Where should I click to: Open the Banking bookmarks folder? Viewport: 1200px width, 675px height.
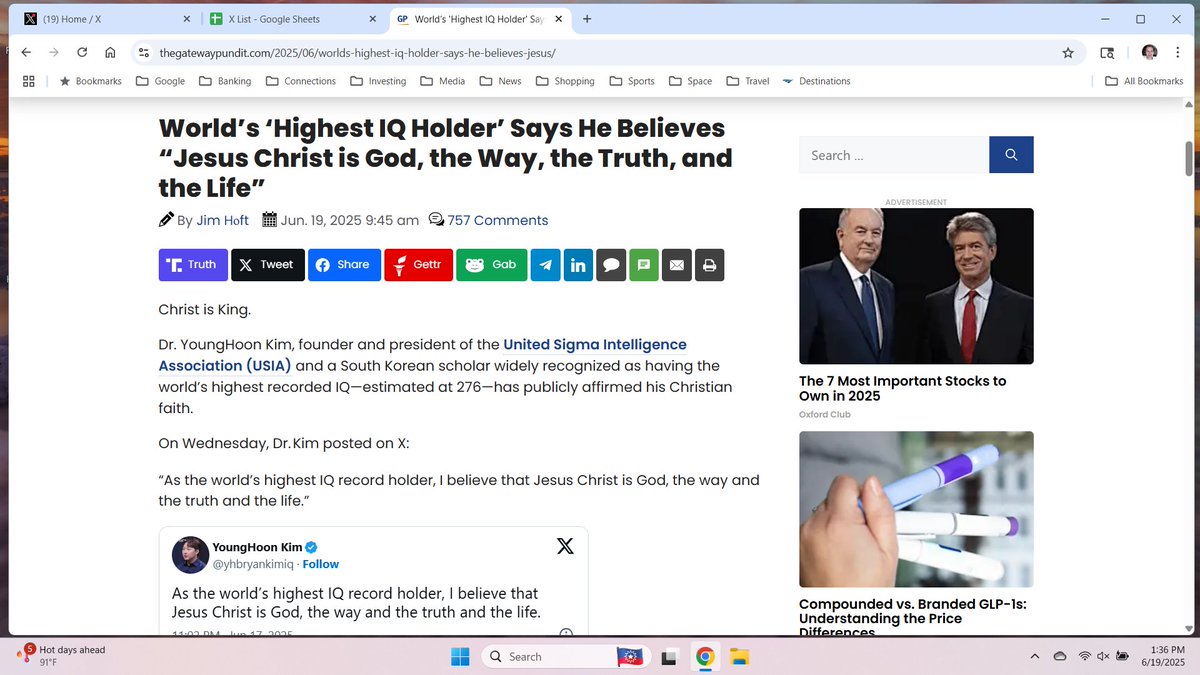coord(225,81)
